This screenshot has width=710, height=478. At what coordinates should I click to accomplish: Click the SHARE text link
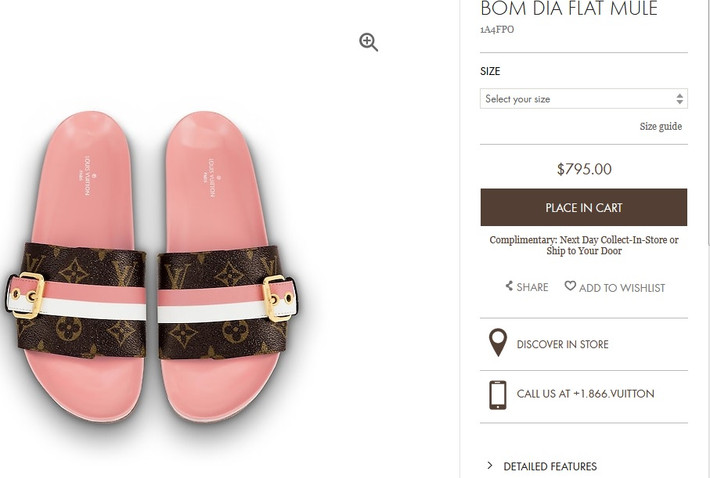point(532,288)
